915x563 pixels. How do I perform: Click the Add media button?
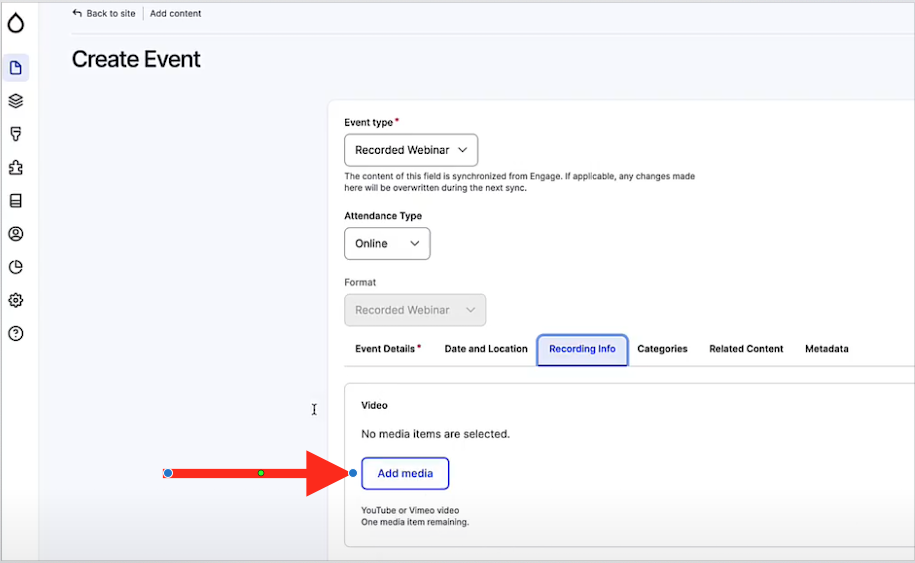[x=405, y=473]
